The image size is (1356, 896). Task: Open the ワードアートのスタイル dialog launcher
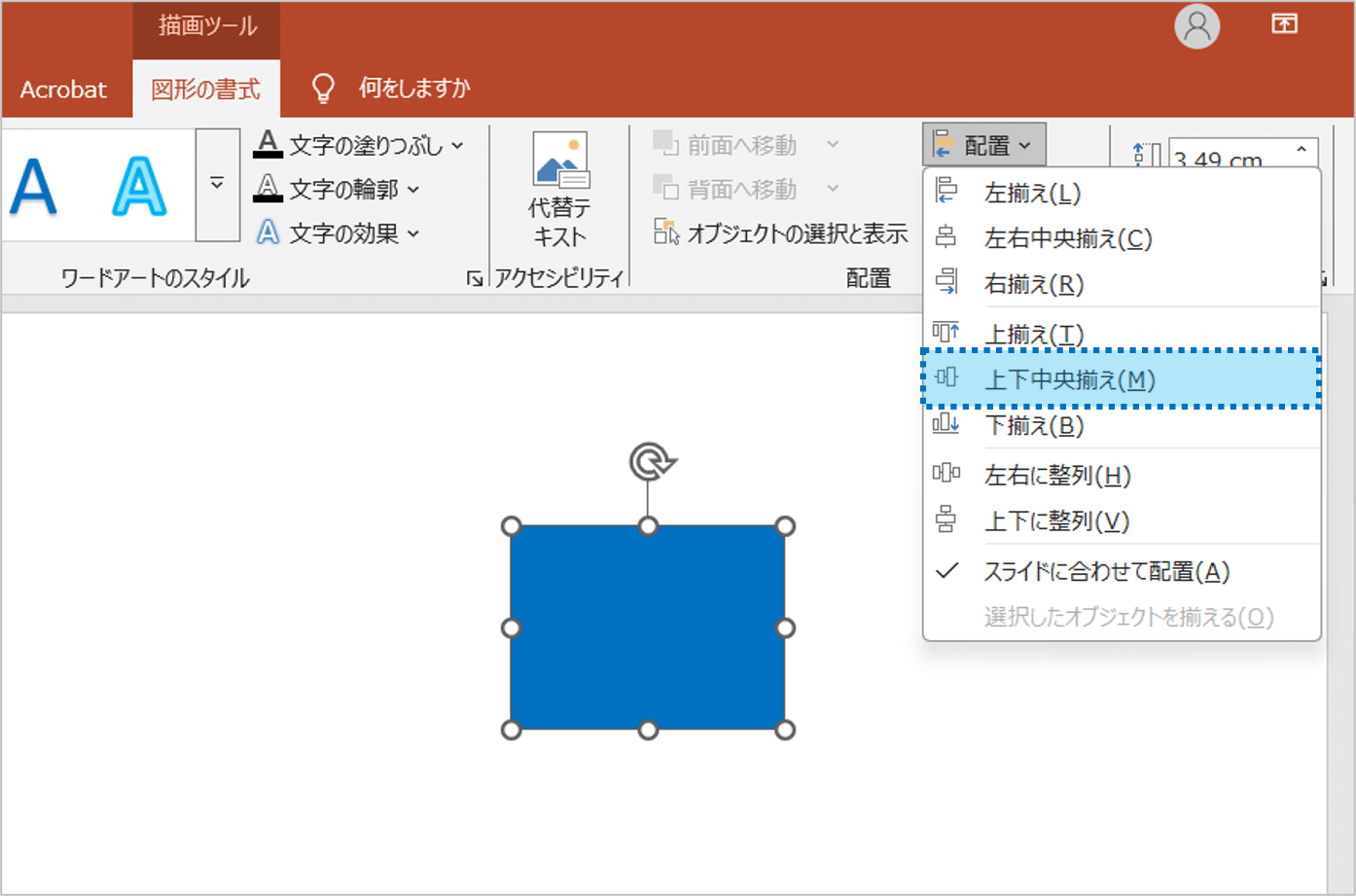tap(475, 279)
